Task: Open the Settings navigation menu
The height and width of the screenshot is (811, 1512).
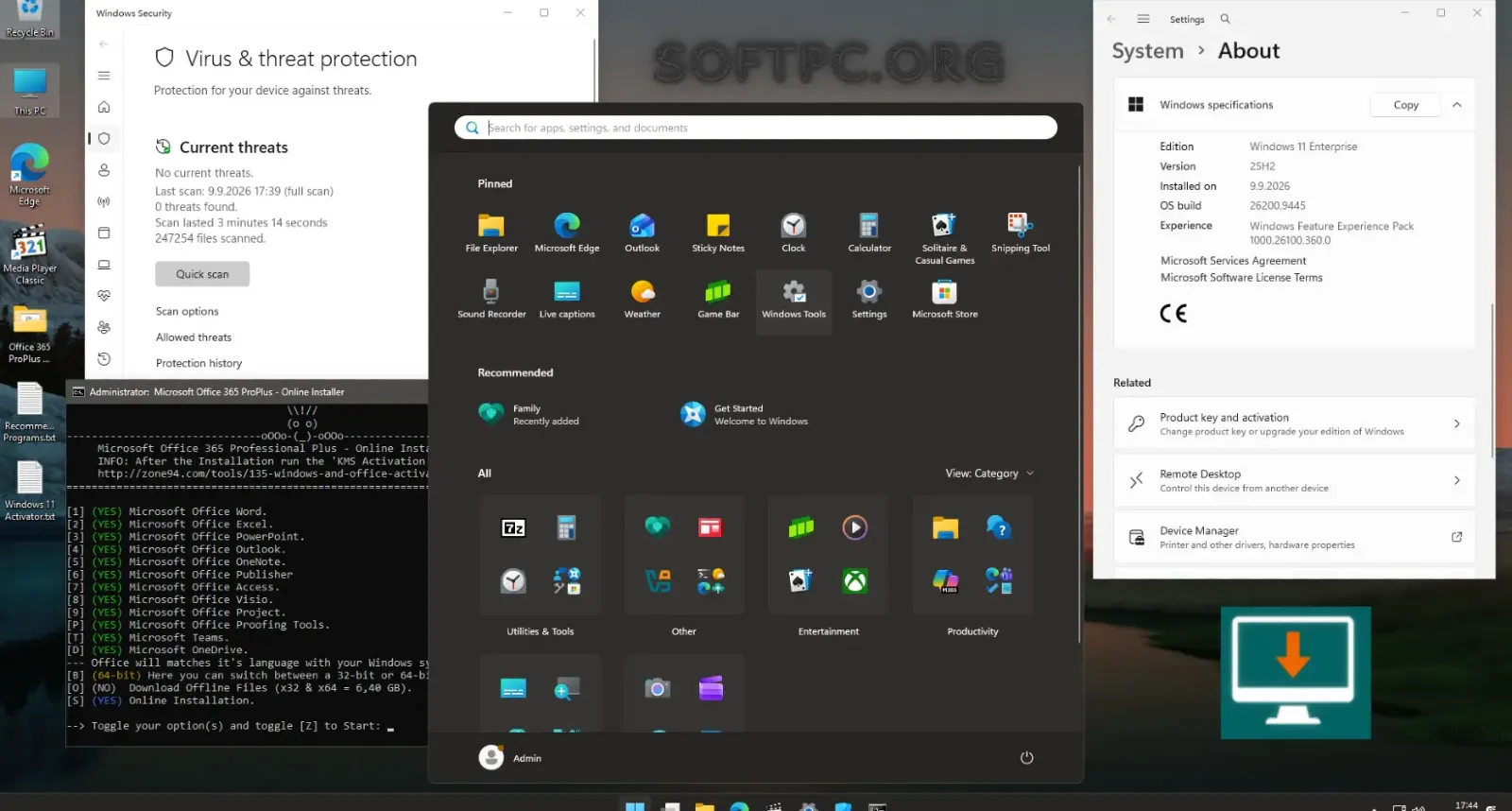Action: click(1143, 19)
